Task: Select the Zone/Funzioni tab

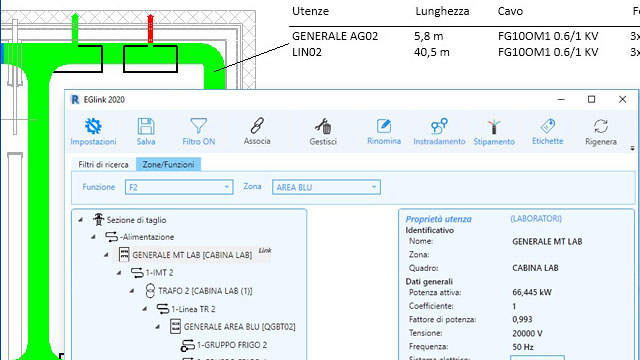Action: click(x=168, y=164)
